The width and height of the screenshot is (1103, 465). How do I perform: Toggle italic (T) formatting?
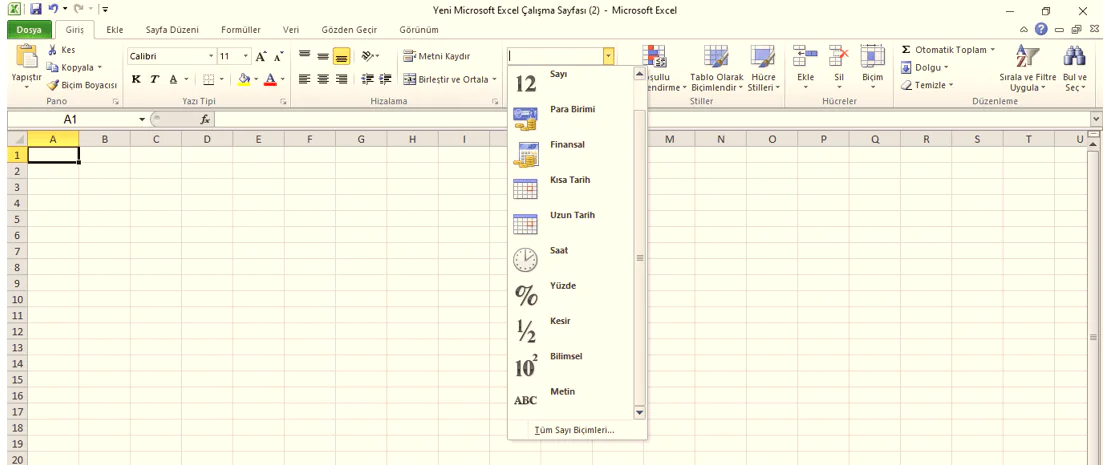point(155,79)
